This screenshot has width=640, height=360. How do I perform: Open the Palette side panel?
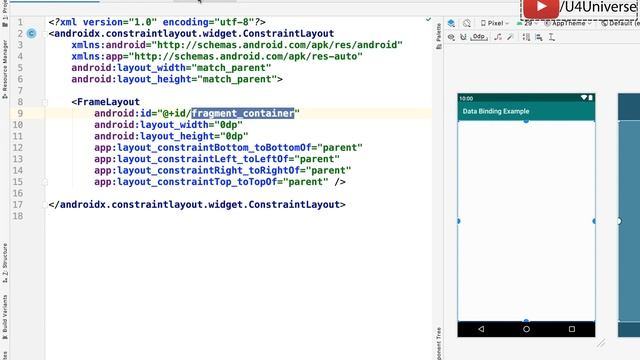coord(439,36)
